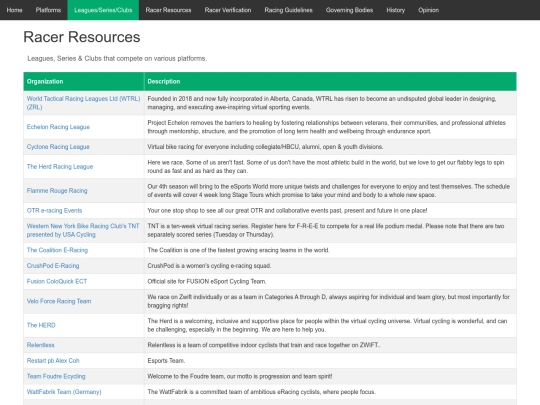Follow The HERD organization link
Viewport: 540px width, 405px height.
(41, 325)
